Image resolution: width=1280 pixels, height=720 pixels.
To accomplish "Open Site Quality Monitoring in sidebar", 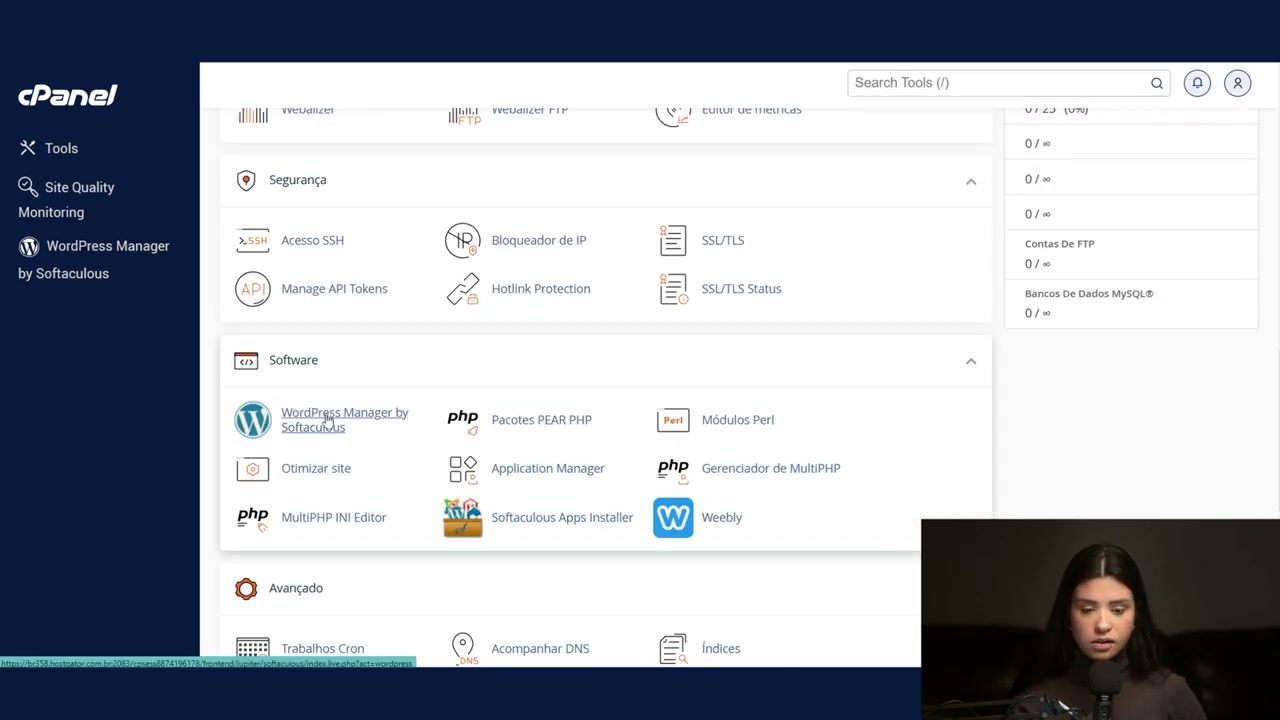I will click(x=66, y=199).
